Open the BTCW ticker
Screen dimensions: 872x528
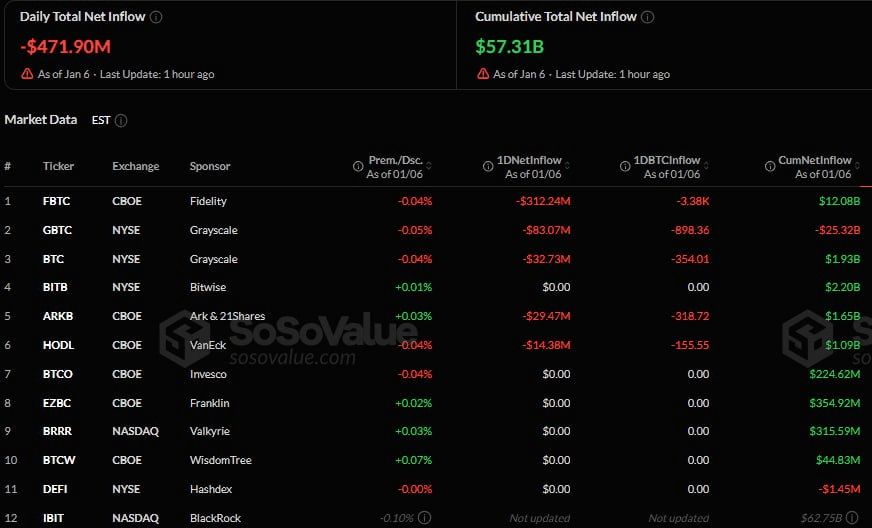[59, 461]
